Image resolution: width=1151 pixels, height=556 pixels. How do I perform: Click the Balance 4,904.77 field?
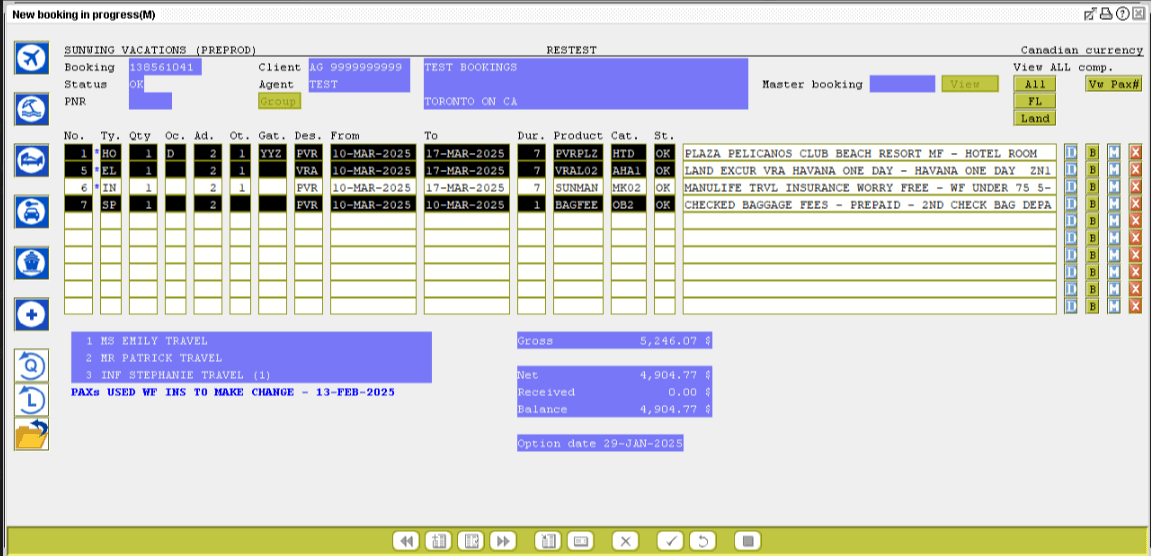coord(614,409)
